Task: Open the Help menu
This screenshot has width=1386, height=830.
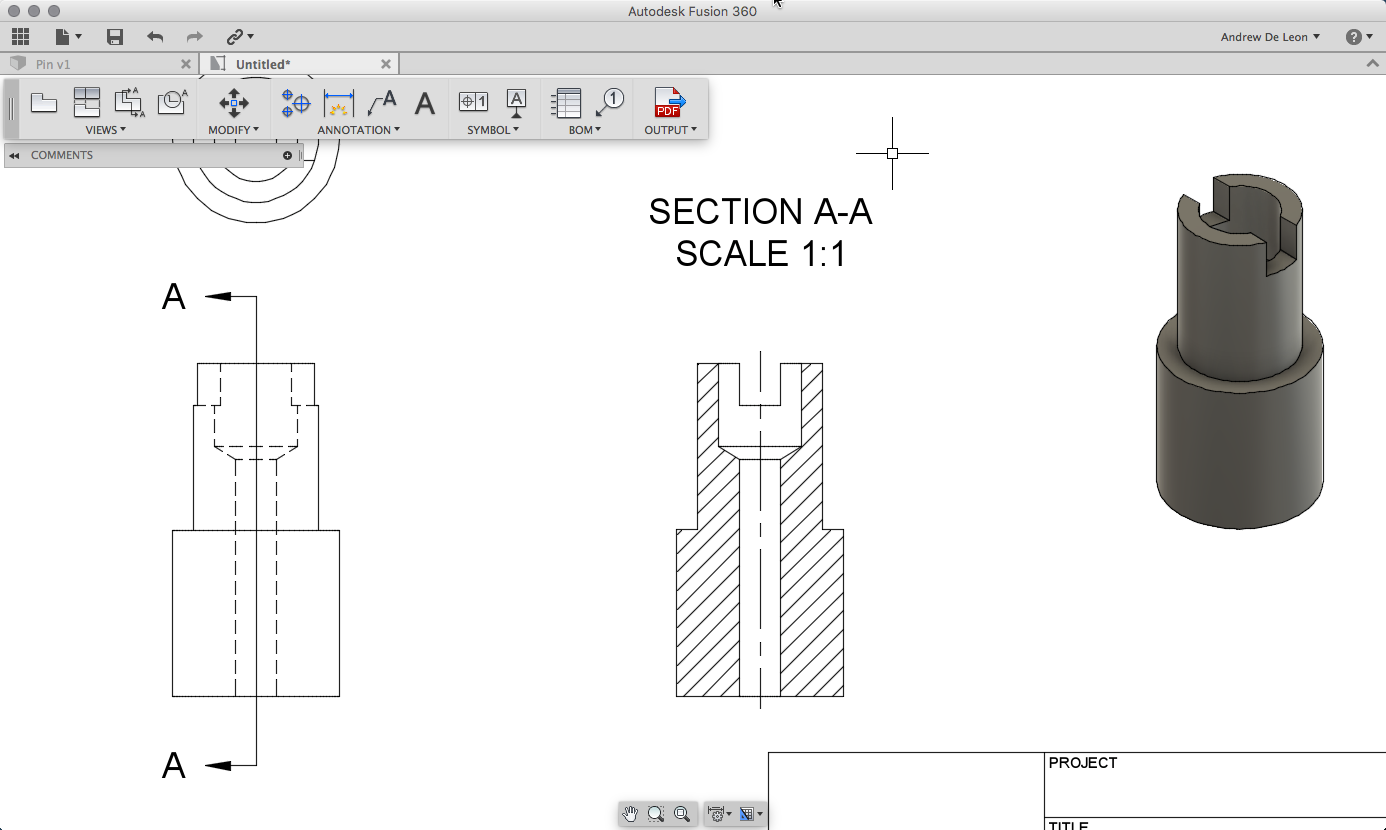Action: pyautogui.click(x=1359, y=37)
